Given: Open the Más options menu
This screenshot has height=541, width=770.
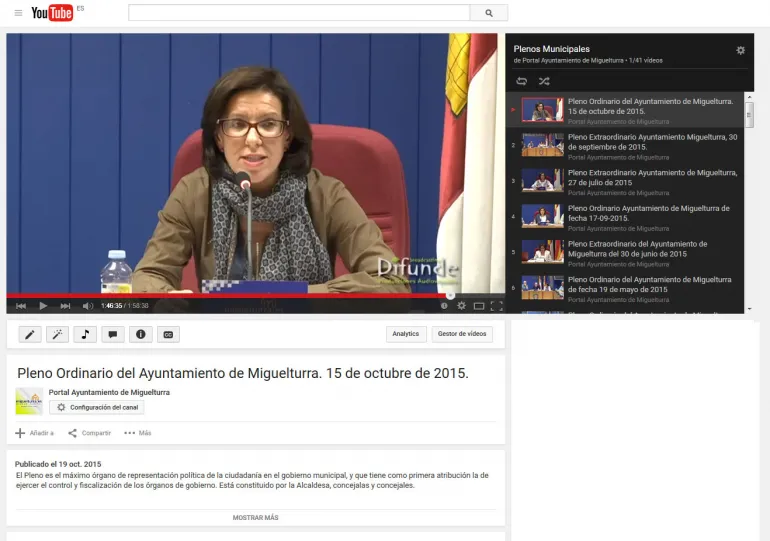Looking at the screenshot, I should (x=137, y=433).
